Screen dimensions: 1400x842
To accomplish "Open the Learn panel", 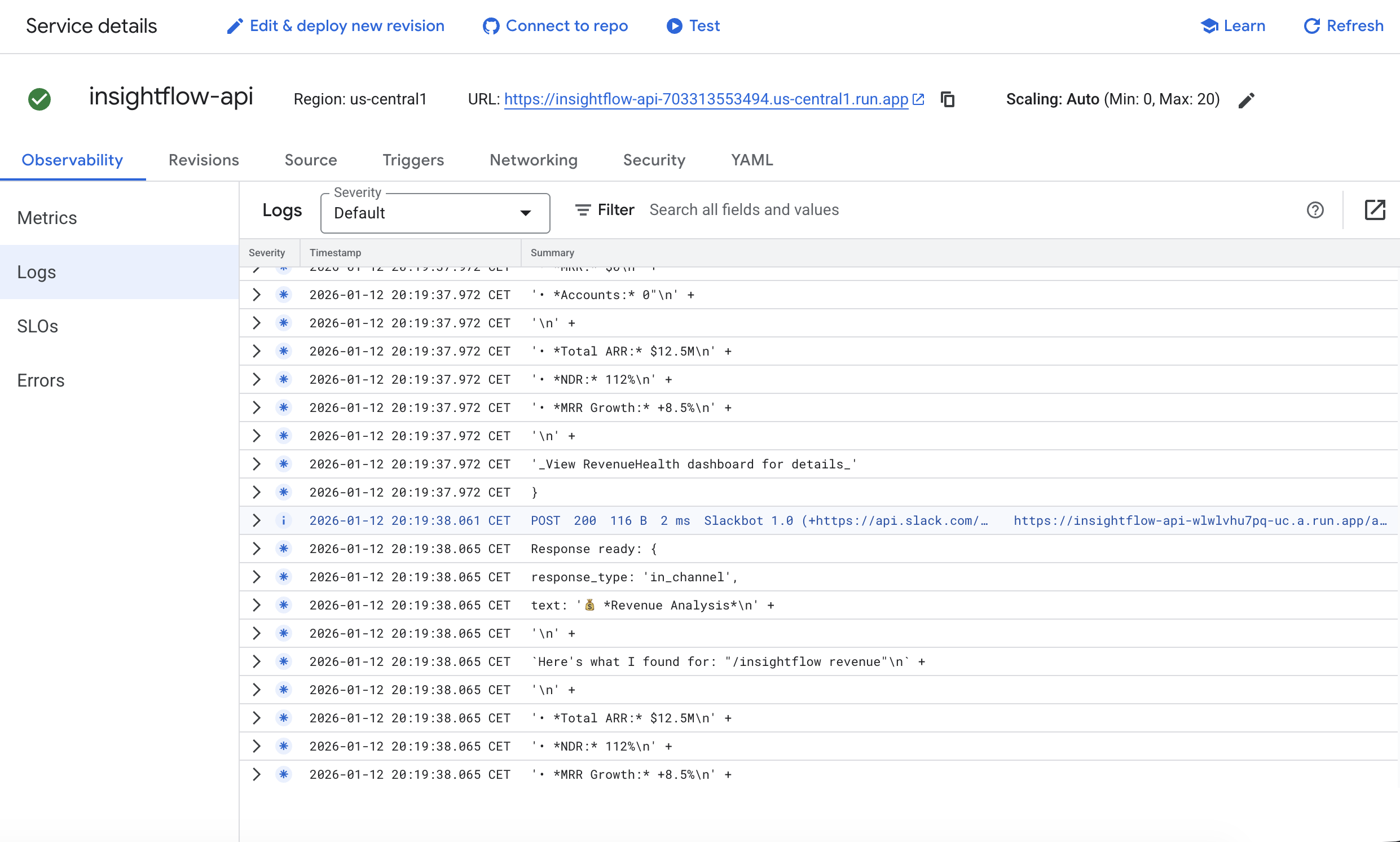I will (1232, 26).
